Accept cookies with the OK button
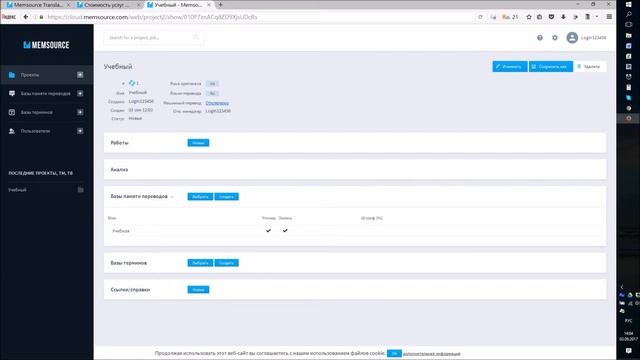This screenshot has height=360, width=640. click(x=394, y=353)
